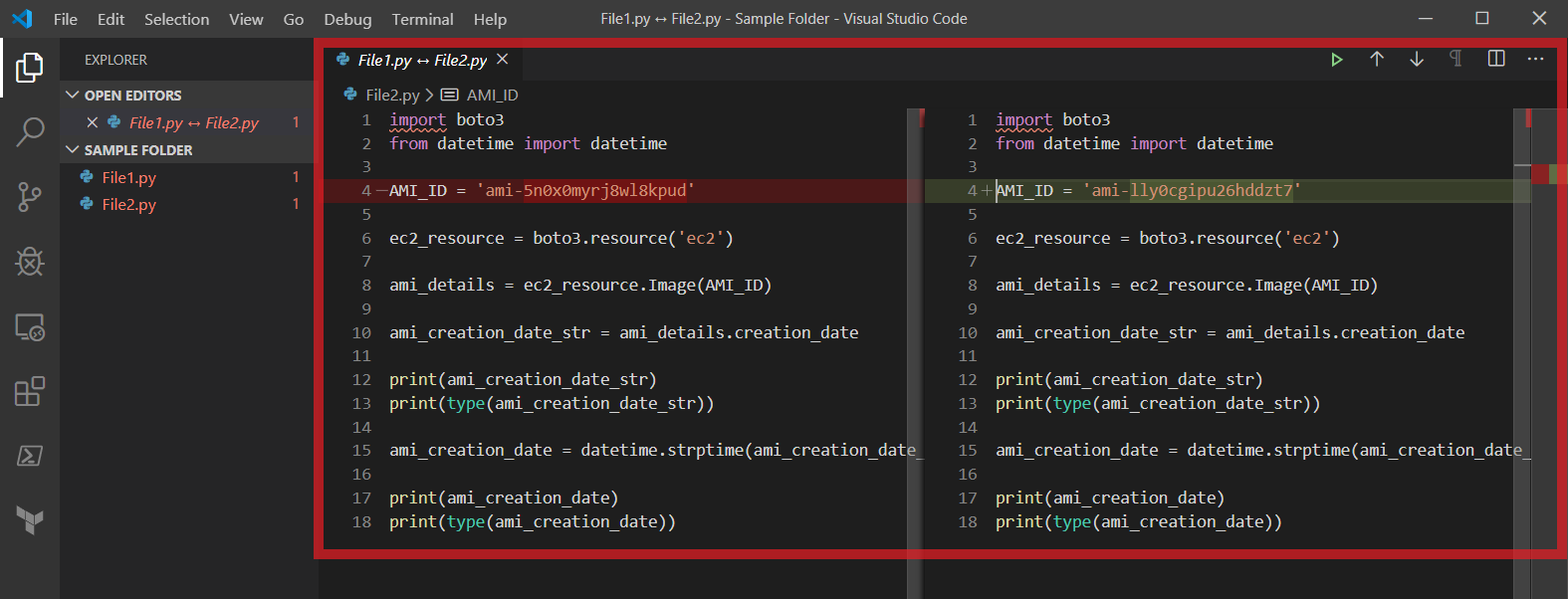Click breadcrumb chevron after File2.py

(429, 96)
